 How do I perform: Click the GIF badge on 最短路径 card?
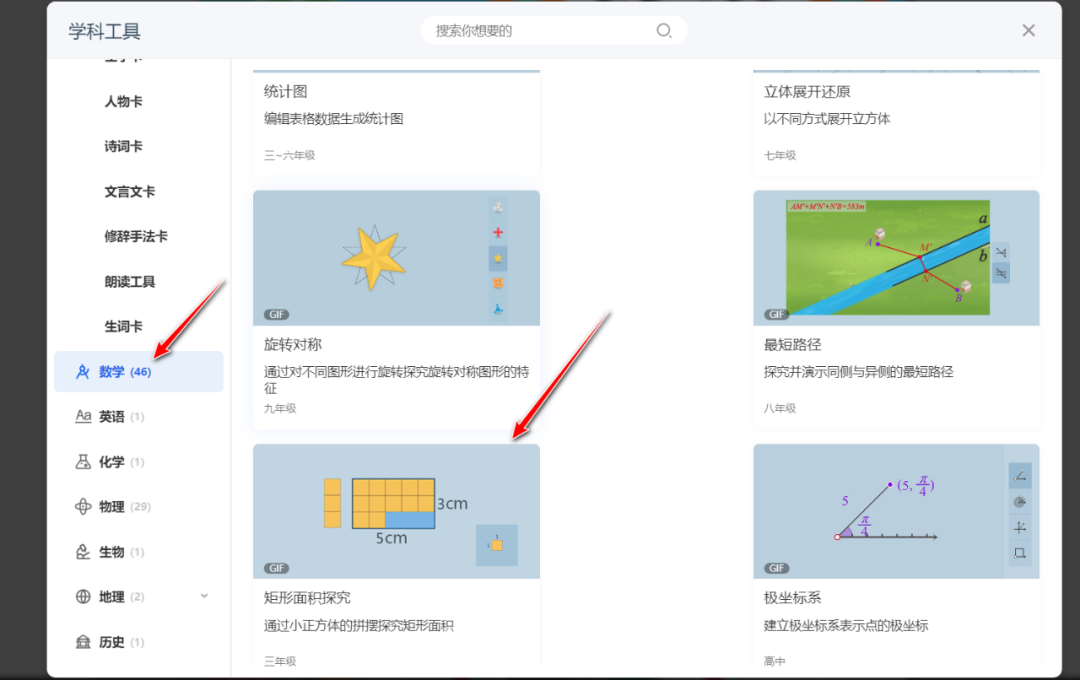pos(776,313)
